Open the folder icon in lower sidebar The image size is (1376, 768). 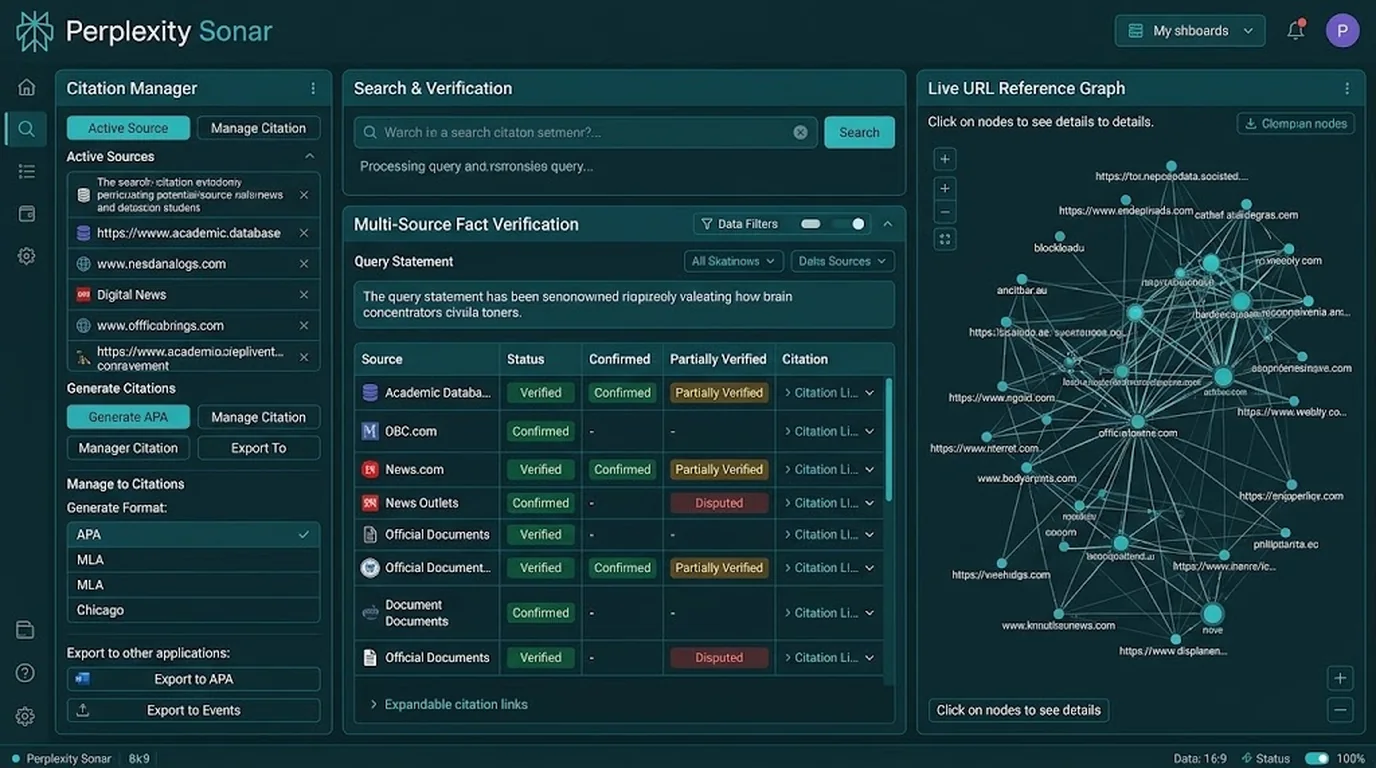point(25,630)
